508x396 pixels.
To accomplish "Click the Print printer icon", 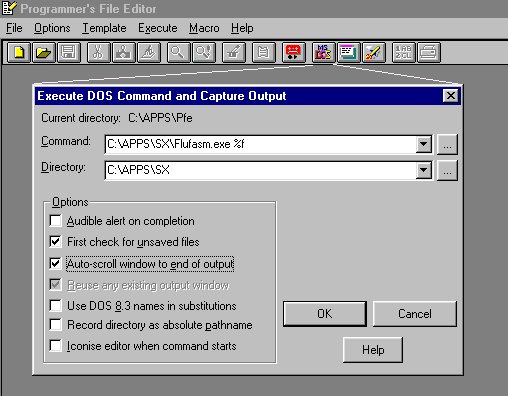I will (429, 52).
